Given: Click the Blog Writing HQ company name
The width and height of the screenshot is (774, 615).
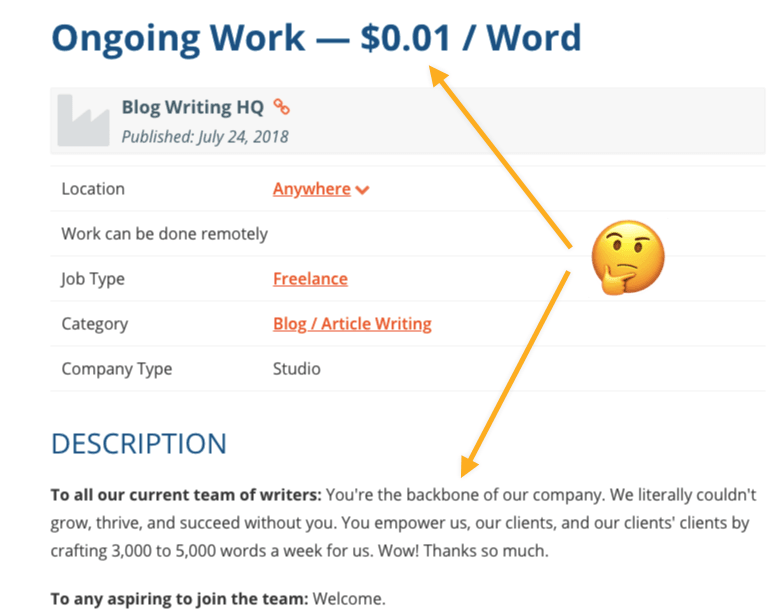Looking at the screenshot, I should (x=192, y=108).
